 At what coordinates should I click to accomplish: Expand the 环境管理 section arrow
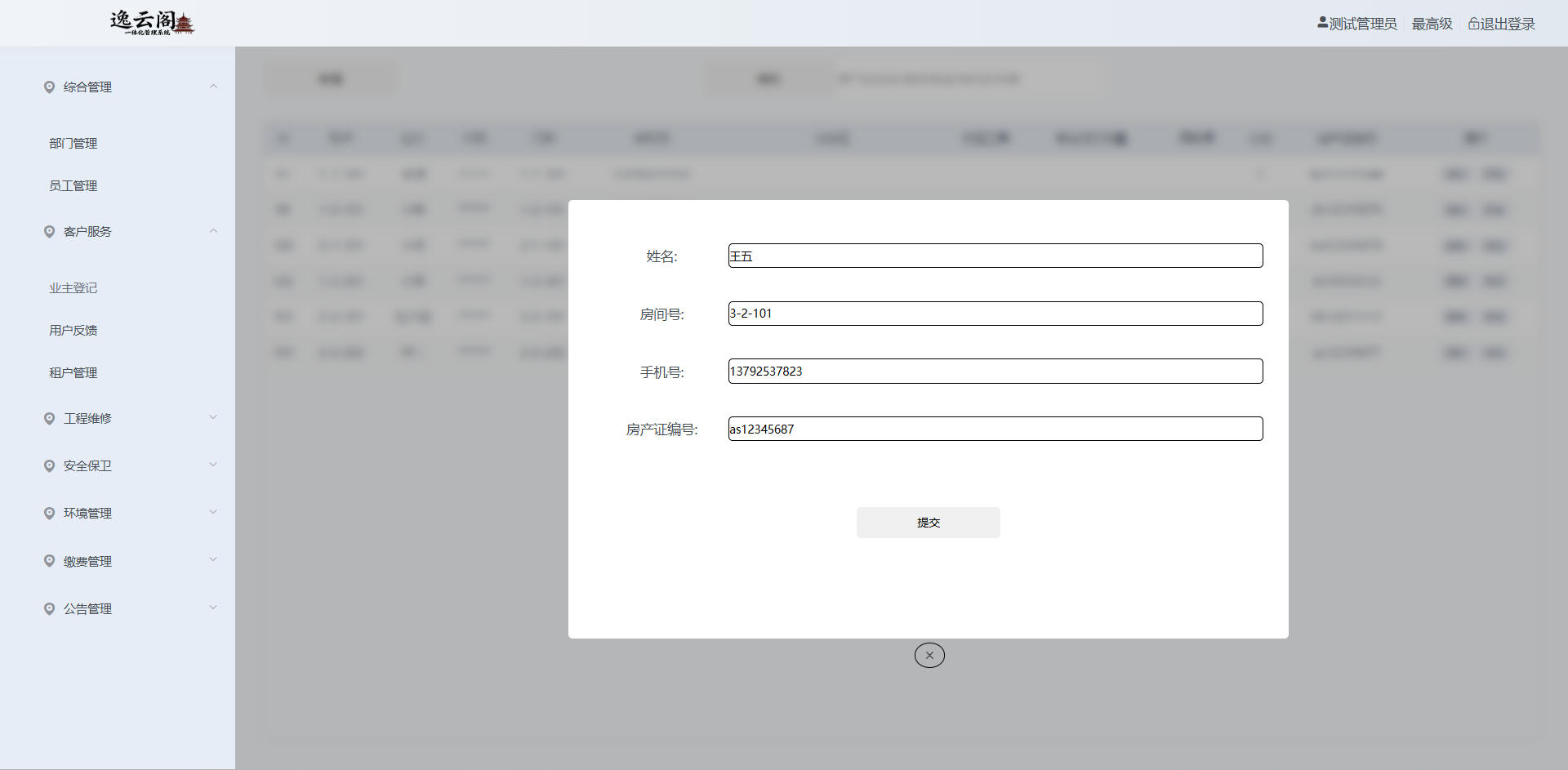point(213,513)
